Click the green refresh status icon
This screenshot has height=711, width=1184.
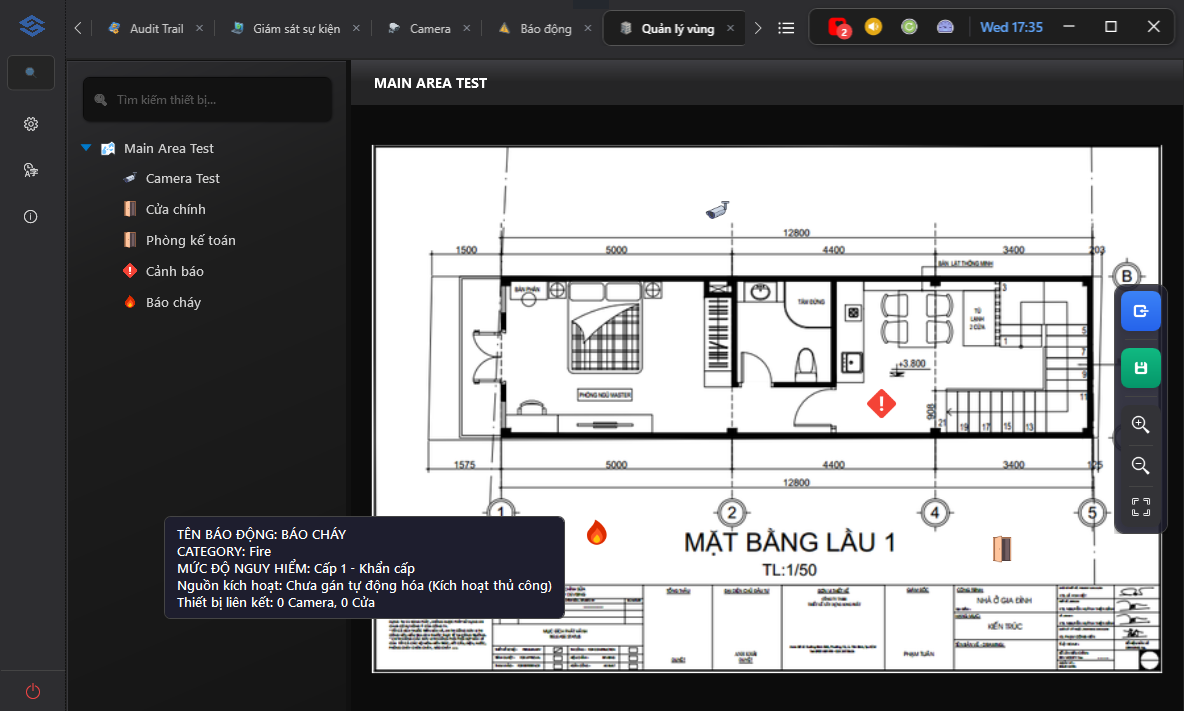click(909, 27)
